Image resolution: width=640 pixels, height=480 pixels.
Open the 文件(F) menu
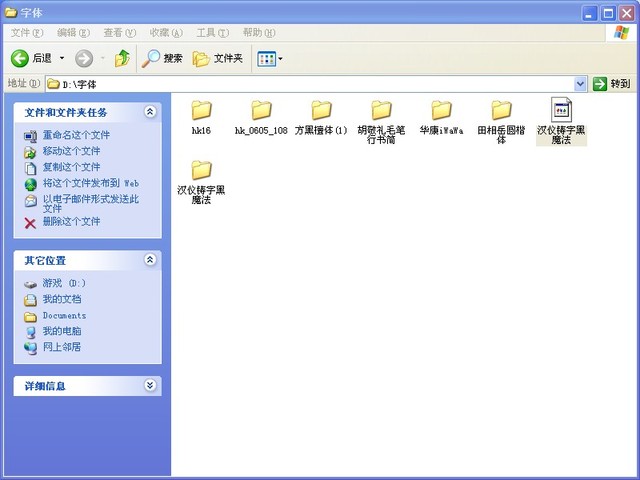coord(27,33)
